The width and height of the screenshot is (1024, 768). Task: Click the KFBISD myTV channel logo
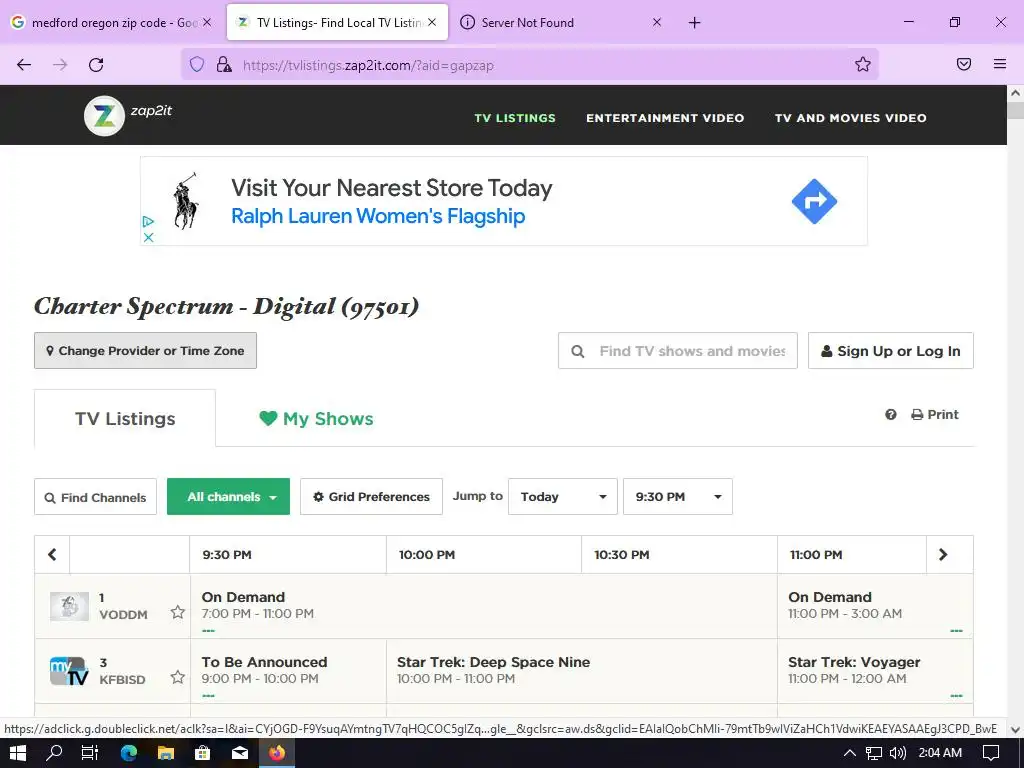click(69, 671)
